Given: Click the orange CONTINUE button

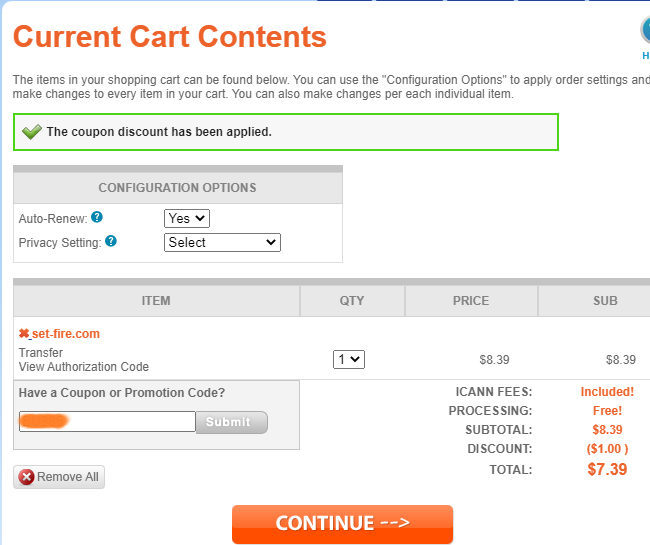Looking at the screenshot, I should pyautogui.click(x=342, y=524).
